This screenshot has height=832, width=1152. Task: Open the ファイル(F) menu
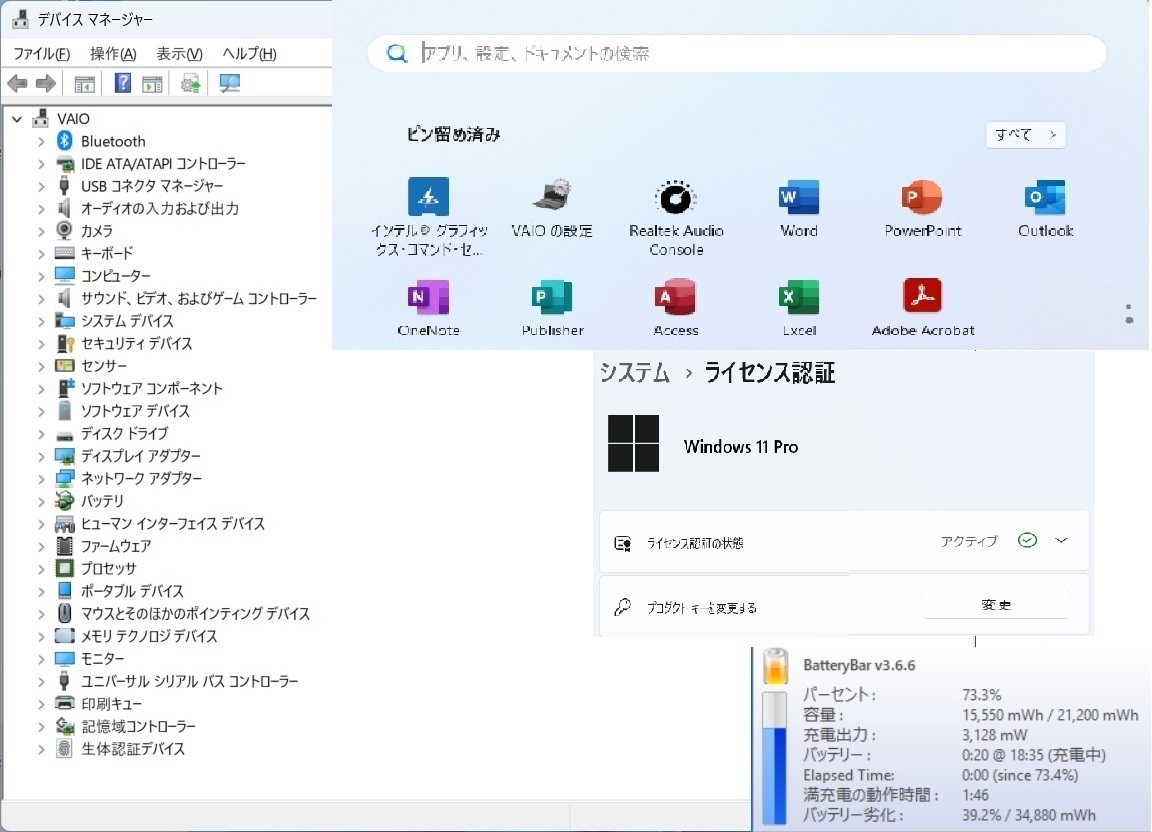point(42,54)
